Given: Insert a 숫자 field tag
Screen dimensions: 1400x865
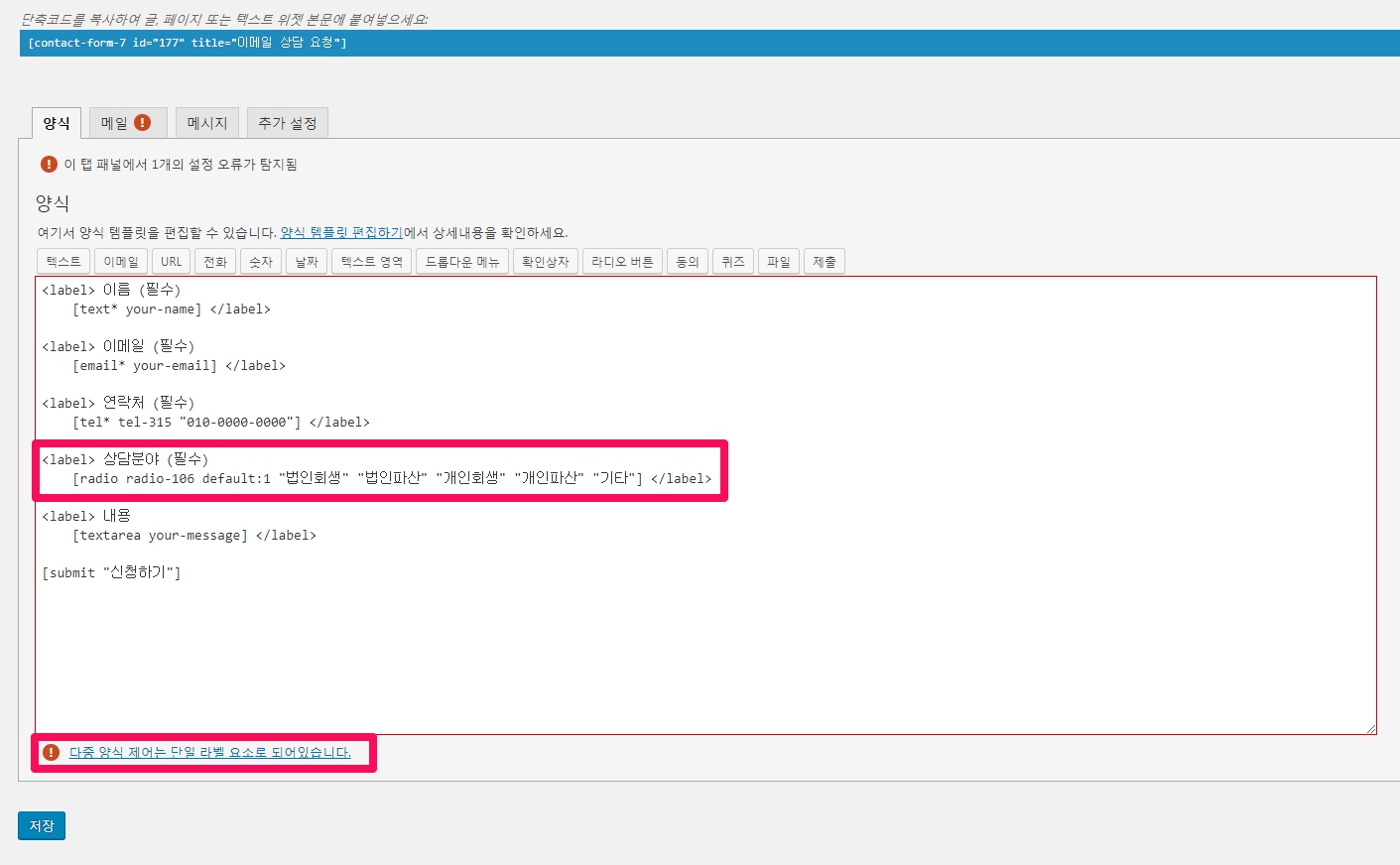Looking at the screenshot, I should [261, 262].
